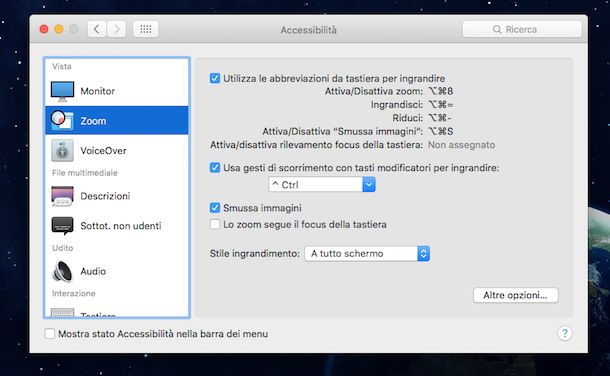
Task: Open the VoiceOver icon entry
Action: click(62, 150)
